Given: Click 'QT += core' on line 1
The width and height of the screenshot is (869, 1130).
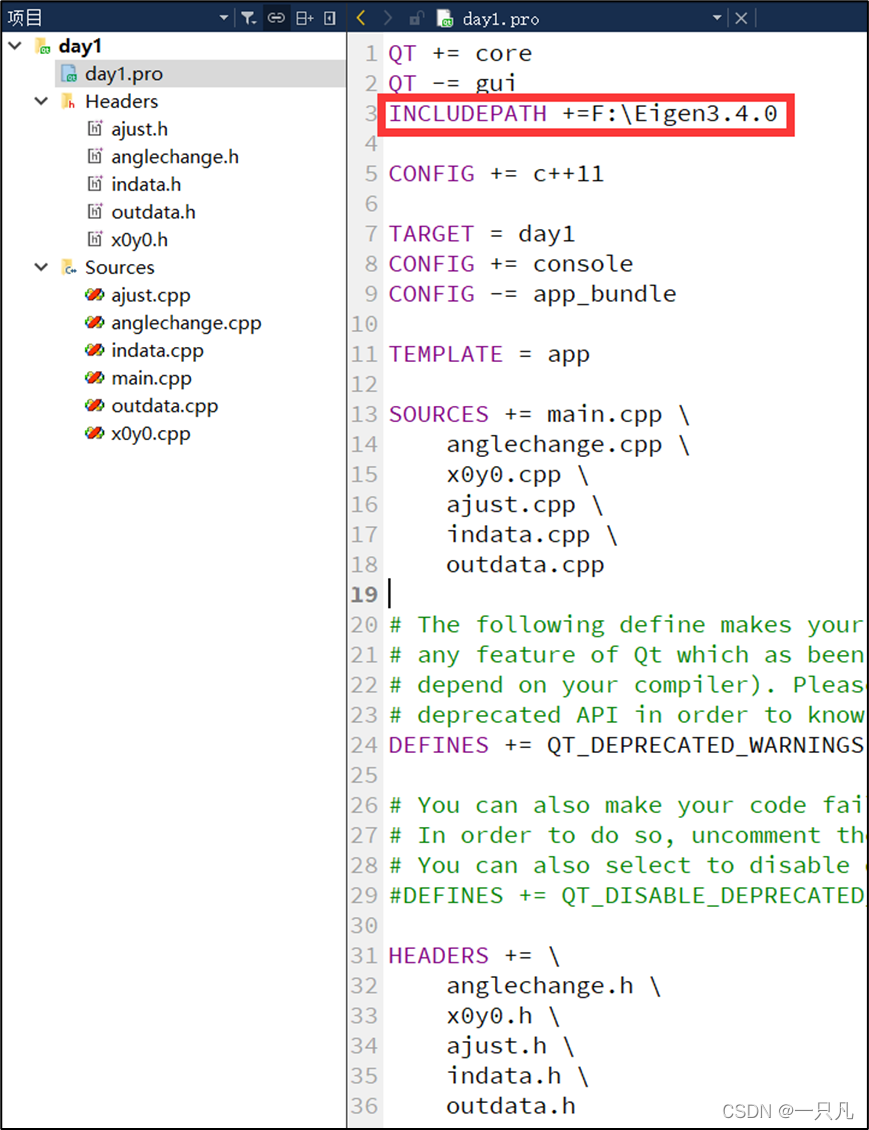Looking at the screenshot, I should point(460,53).
